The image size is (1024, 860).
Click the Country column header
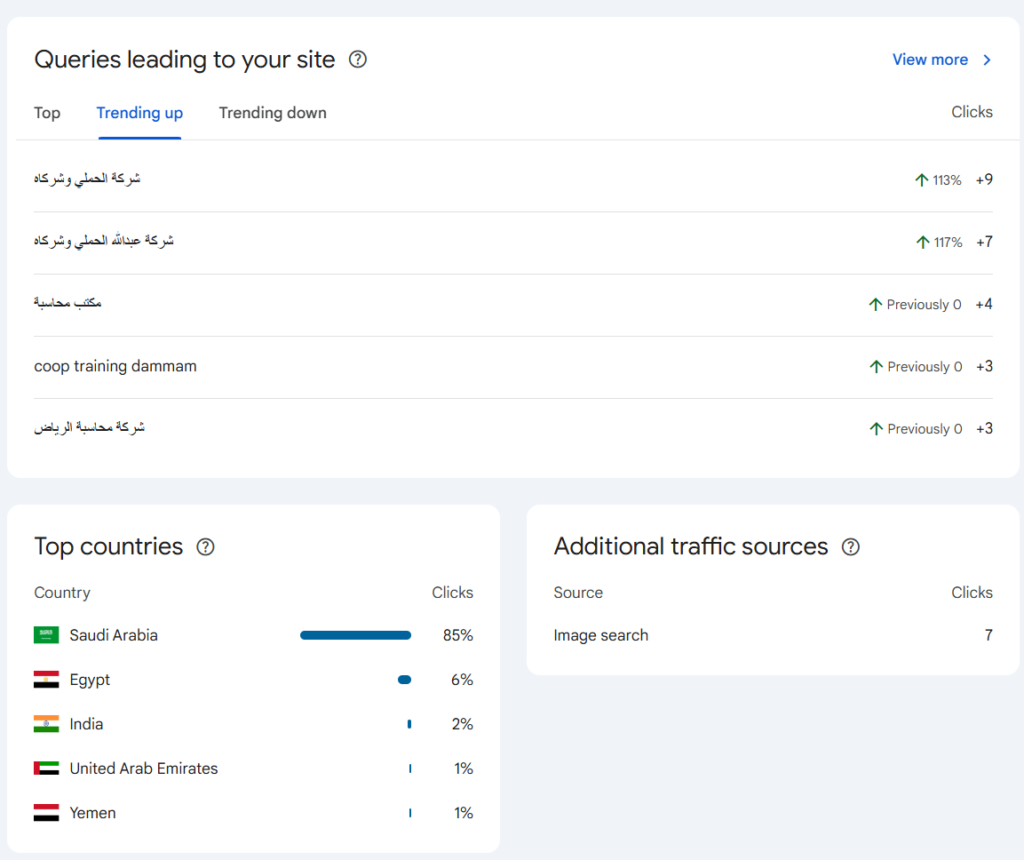coord(62,592)
